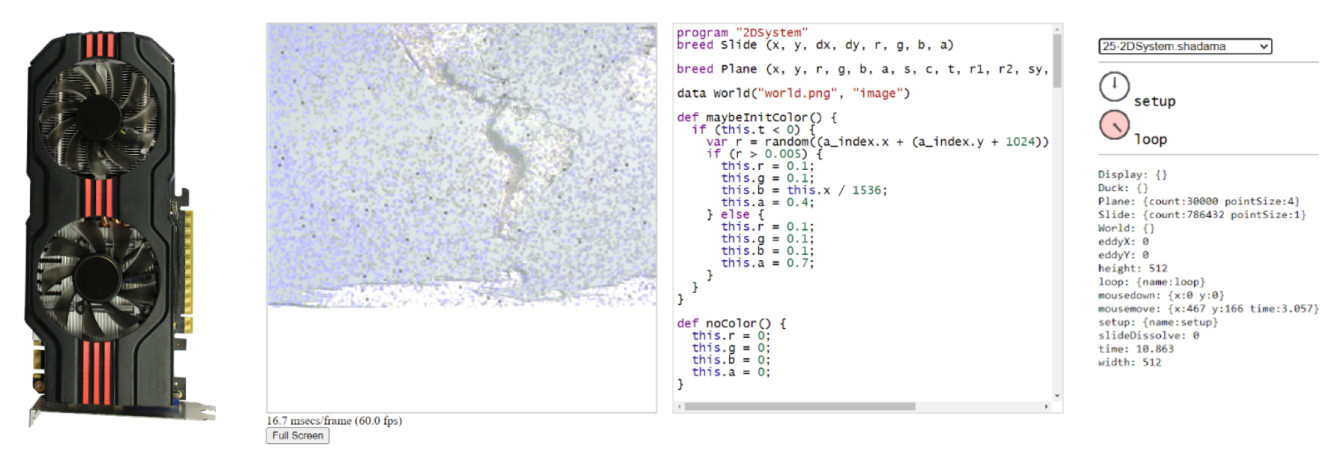Place cursor on the program "2DSystem" line
Viewport: 1328px width, 458px height.
741,33
